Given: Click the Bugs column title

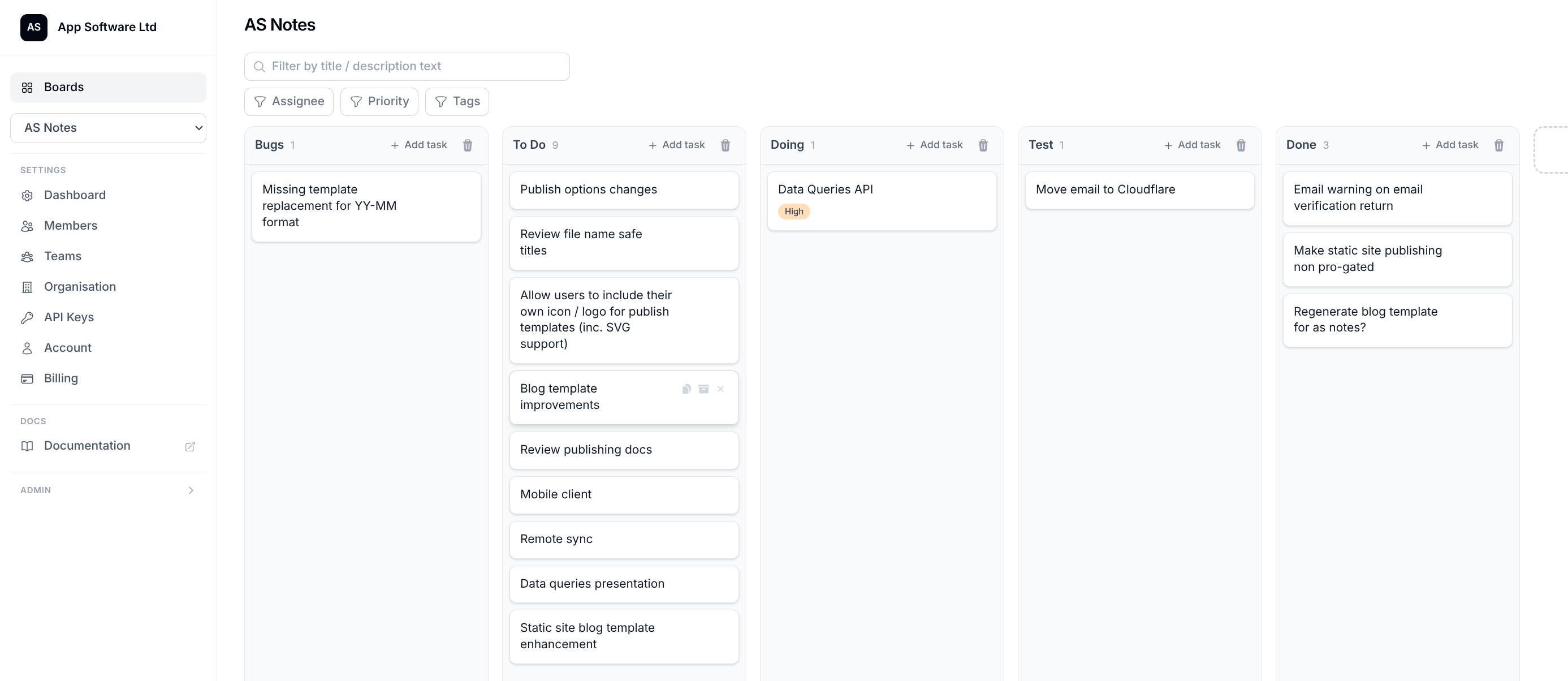Looking at the screenshot, I should click(x=269, y=145).
